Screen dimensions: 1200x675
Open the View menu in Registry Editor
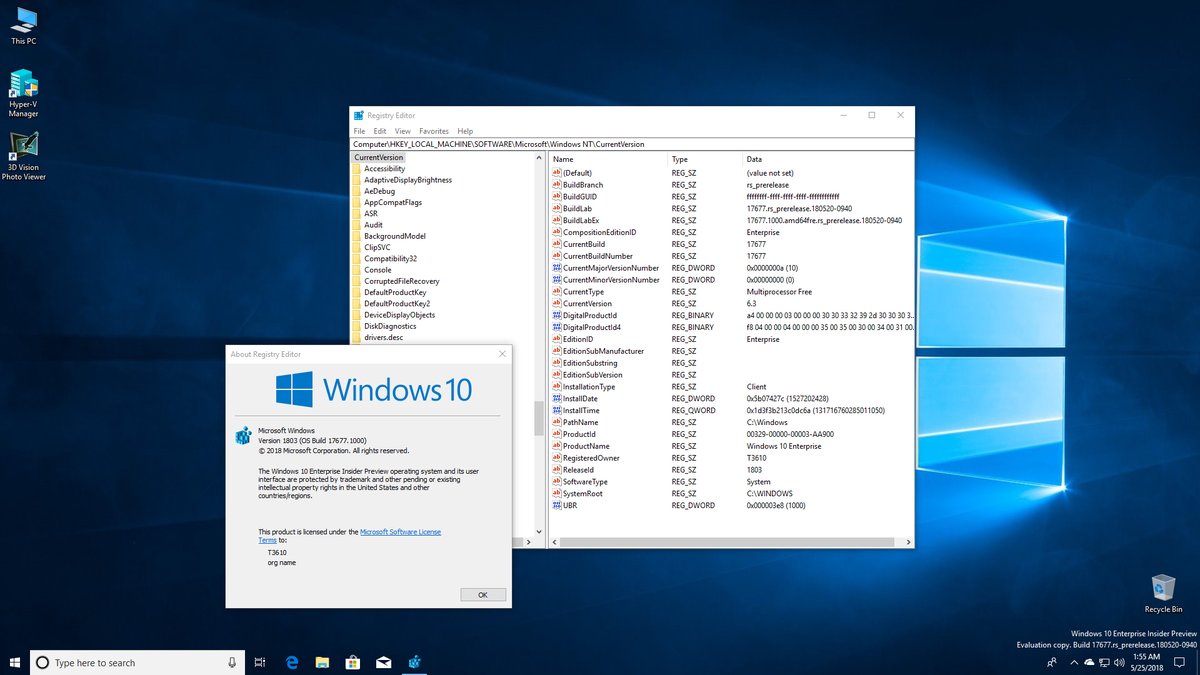click(403, 131)
